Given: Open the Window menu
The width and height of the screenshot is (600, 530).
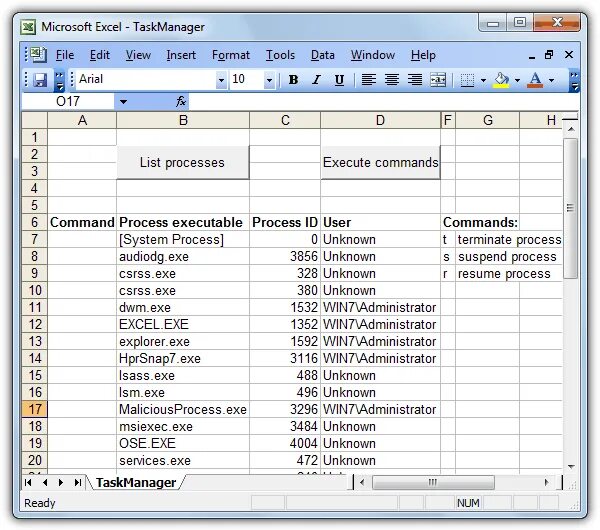Looking at the screenshot, I should tap(373, 55).
